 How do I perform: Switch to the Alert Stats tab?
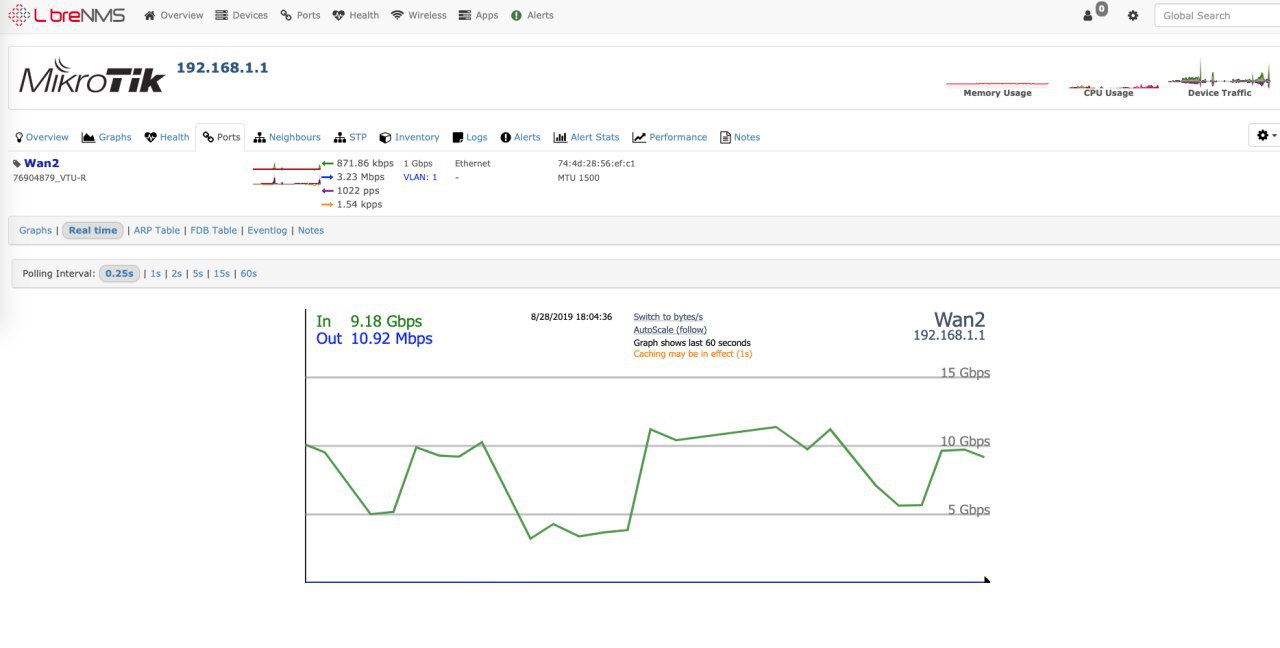(587, 137)
